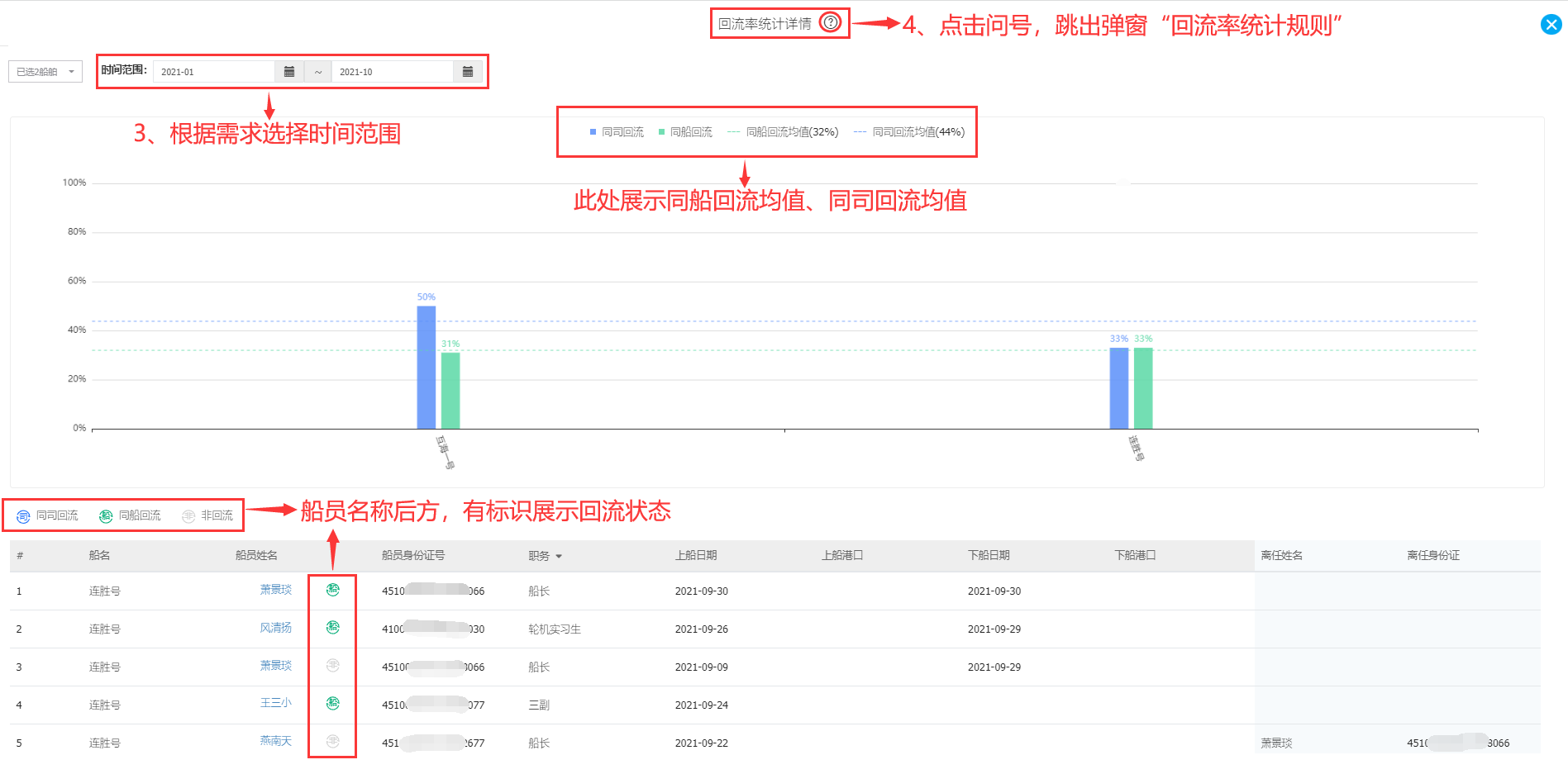Click the 船名 column header

(x=99, y=556)
